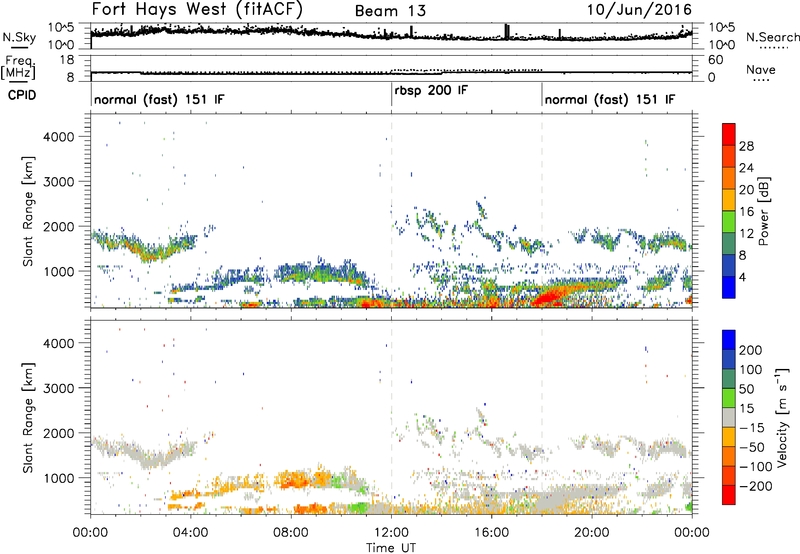Click the 'Power [dB]' colorbar title
Image resolution: width=800 pixels, height=554 pixels.
(x=763, y=211)
